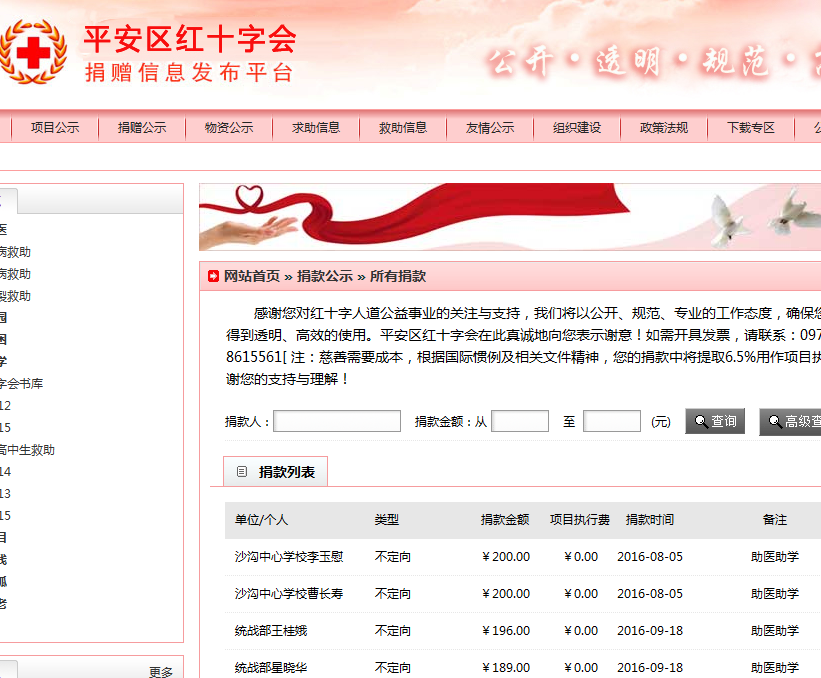The width and height of the screenshot is (821, 678).
Task: Open the 政策法规 menu item
Action: [x=664, y=128]
